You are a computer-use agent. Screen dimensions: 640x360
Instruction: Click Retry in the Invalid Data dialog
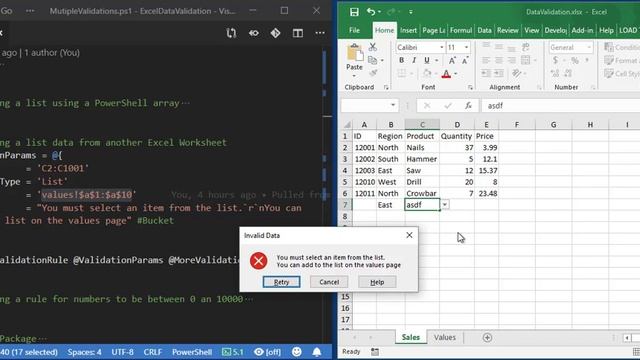[x=281, y=282]
